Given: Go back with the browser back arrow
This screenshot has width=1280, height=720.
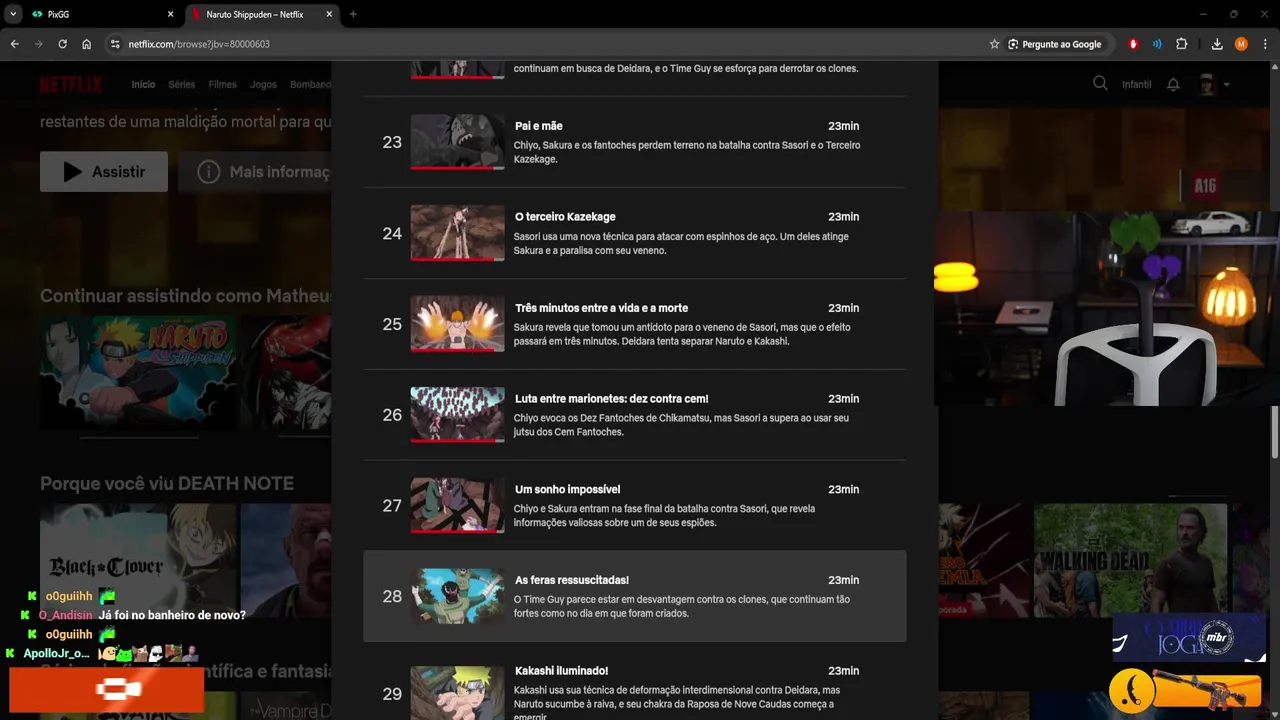Looking at the screenshot, I should coord(14,44).
